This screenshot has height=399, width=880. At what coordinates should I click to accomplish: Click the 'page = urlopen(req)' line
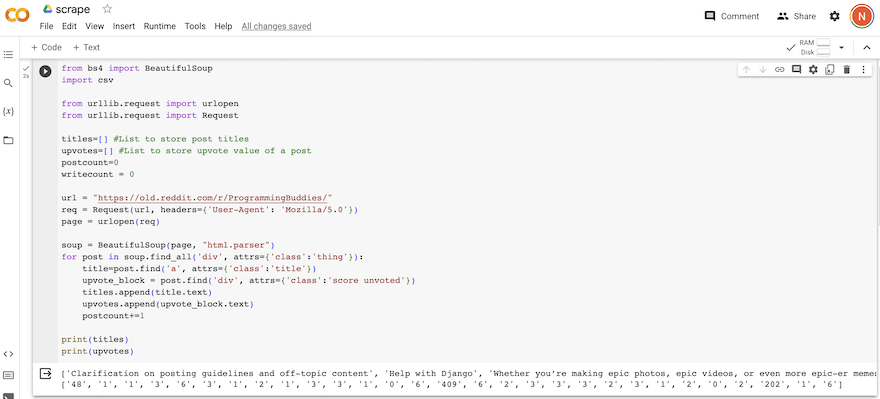pyautogui.click(x=111, y=222)
